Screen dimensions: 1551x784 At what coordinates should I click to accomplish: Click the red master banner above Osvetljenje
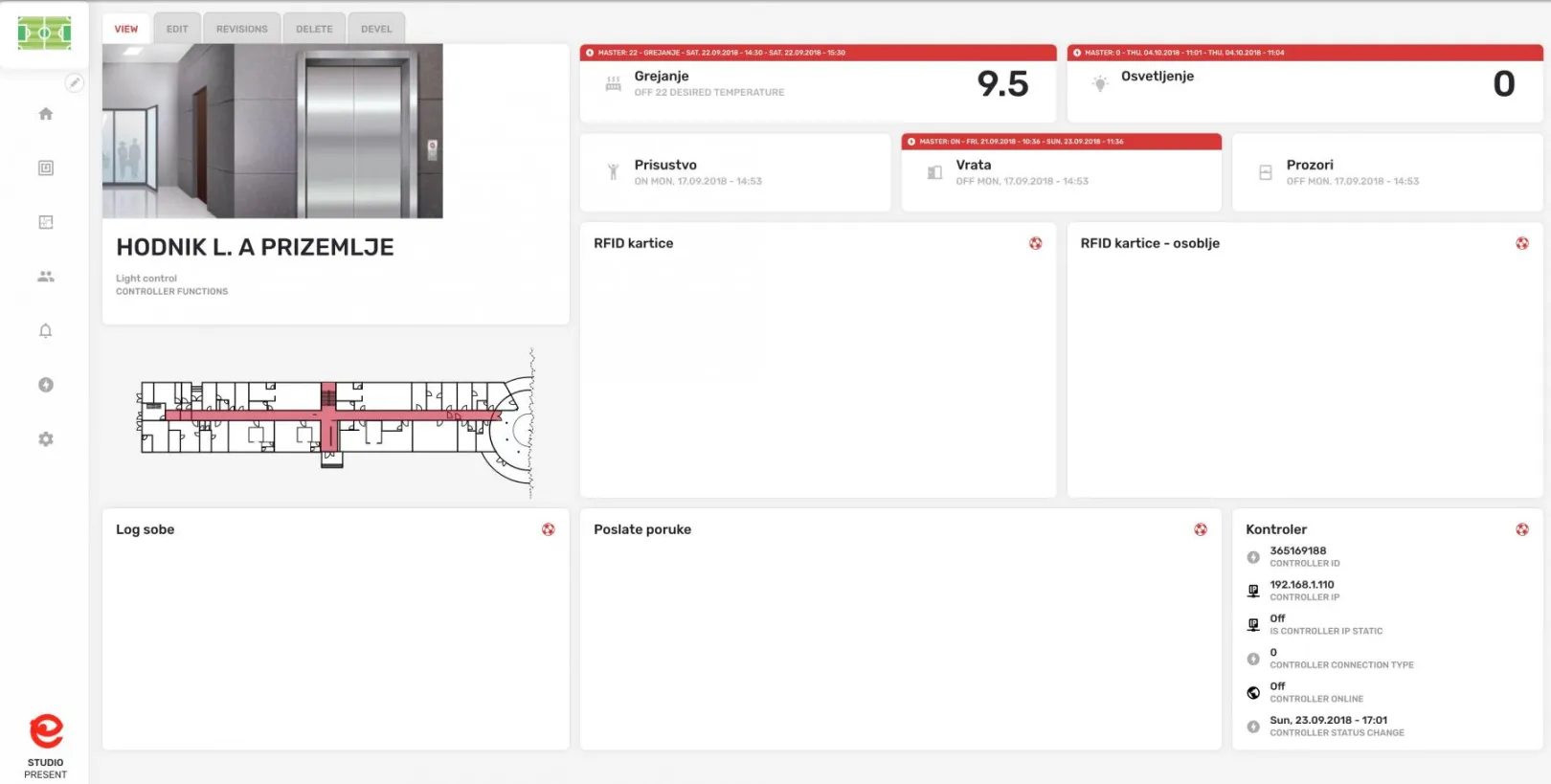click(1305, 53)
